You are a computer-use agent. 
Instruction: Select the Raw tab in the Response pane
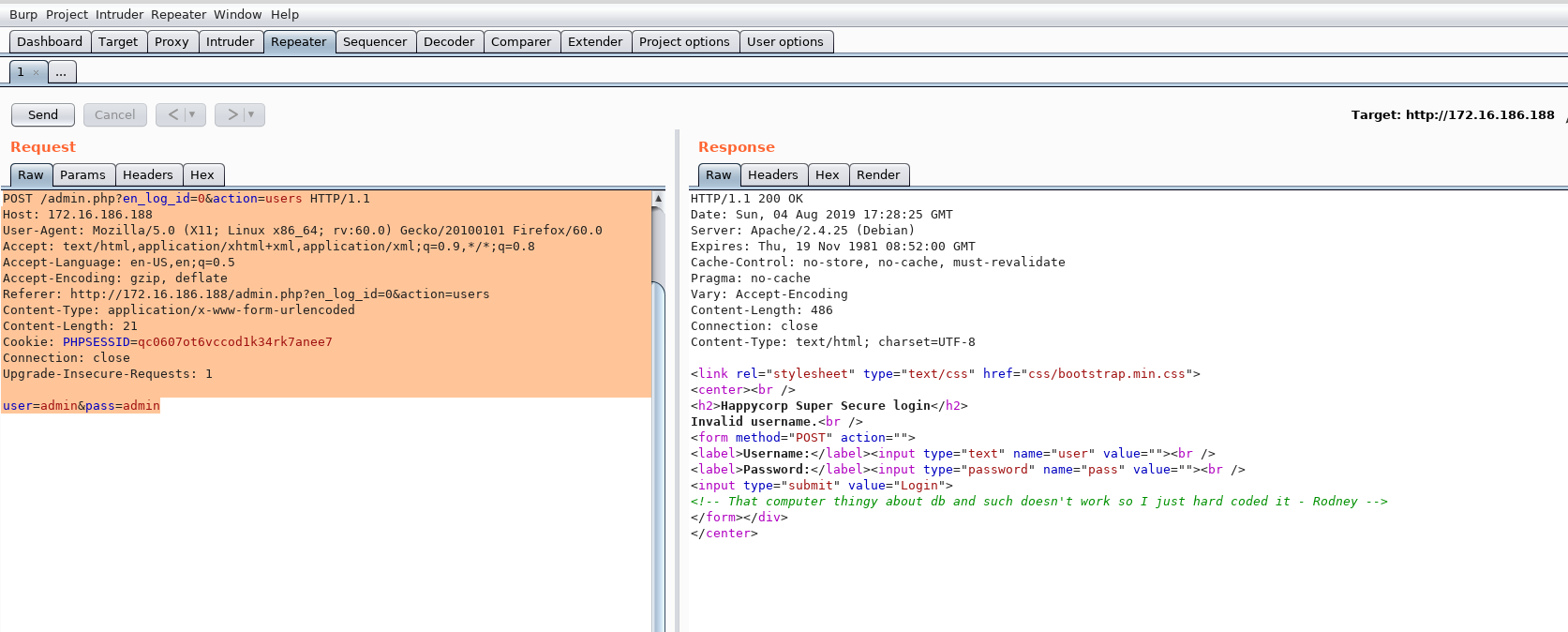pyautogui.click(x=719, y=174)
